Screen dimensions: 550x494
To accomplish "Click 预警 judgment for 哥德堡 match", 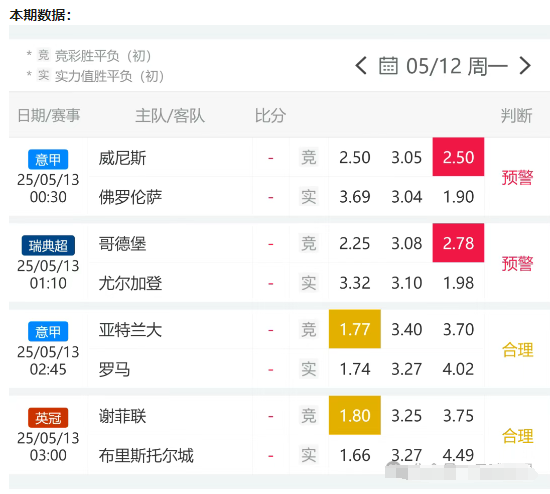I will coord(517,263).
